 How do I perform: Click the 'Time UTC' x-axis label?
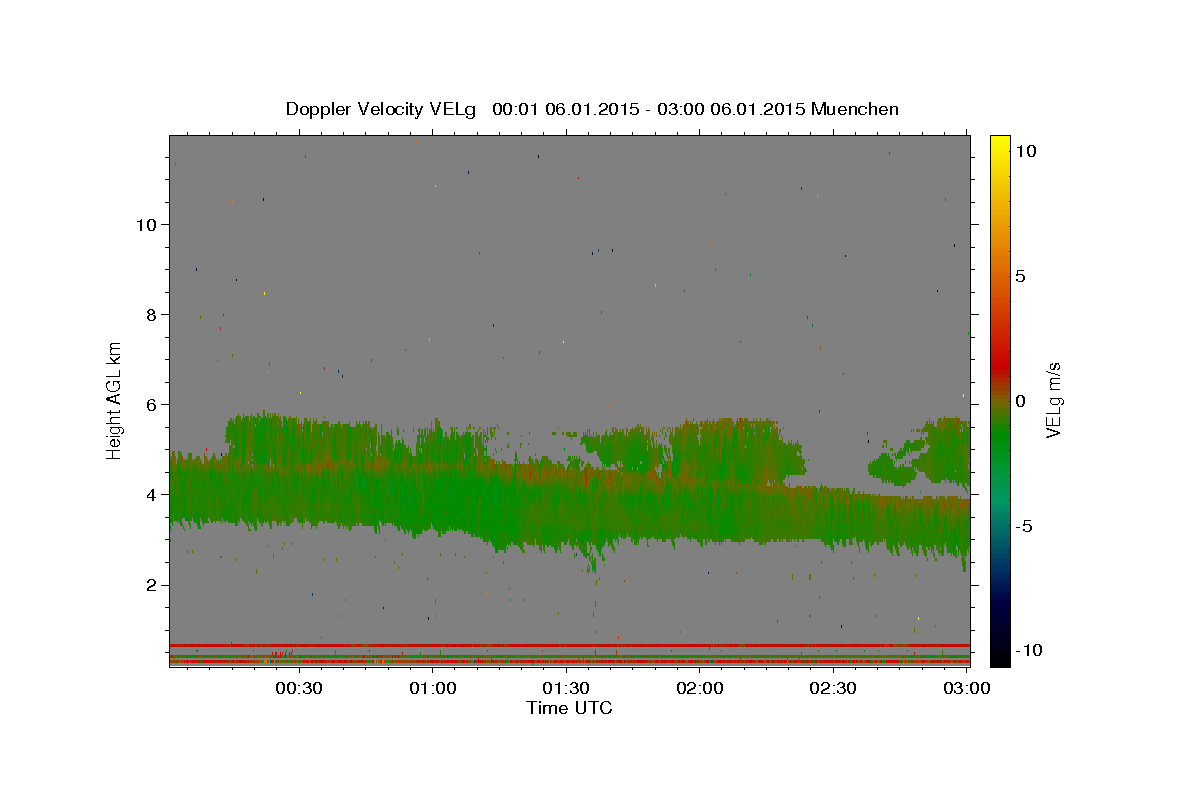click(569, 708)
